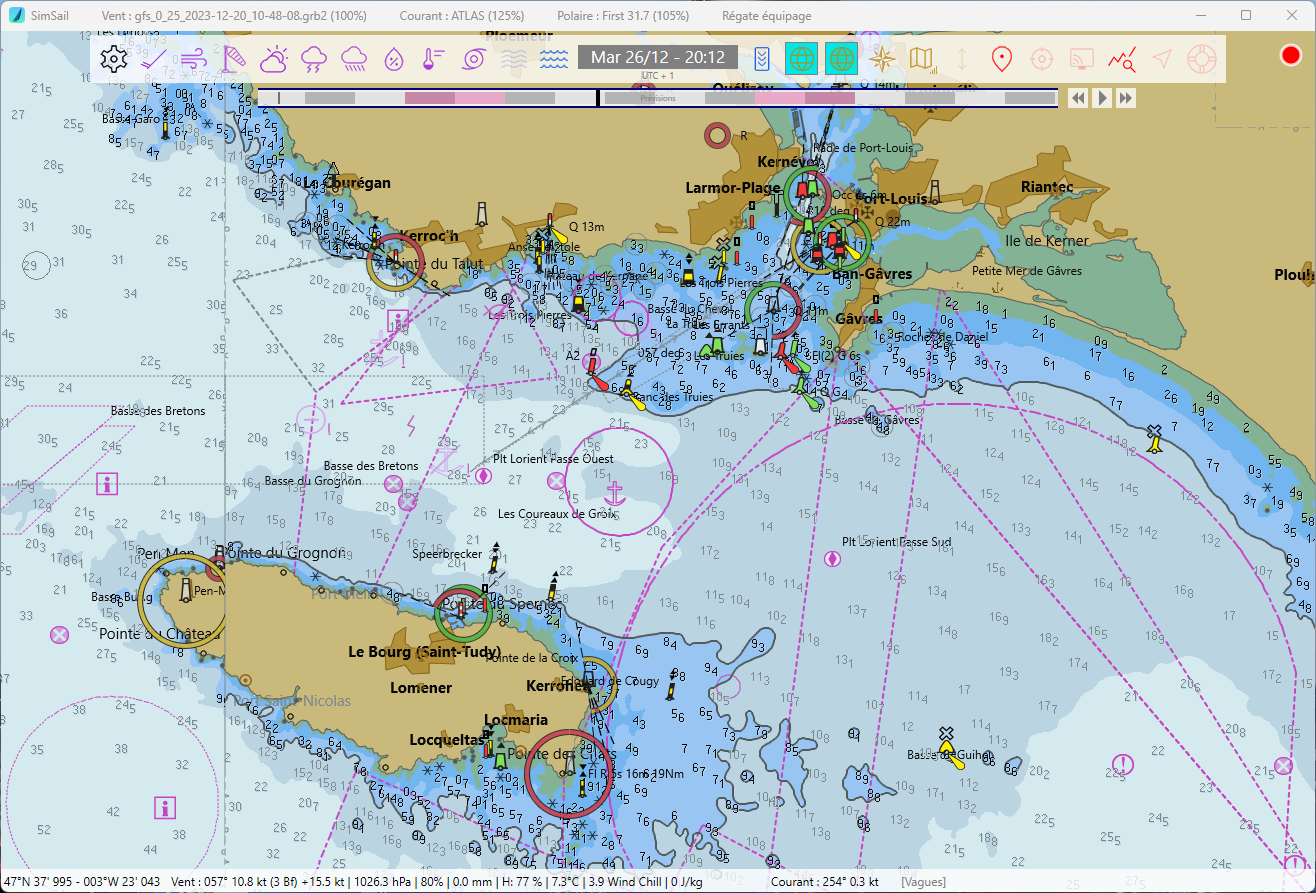Select the cyclone spiral icon

(473, 59)
